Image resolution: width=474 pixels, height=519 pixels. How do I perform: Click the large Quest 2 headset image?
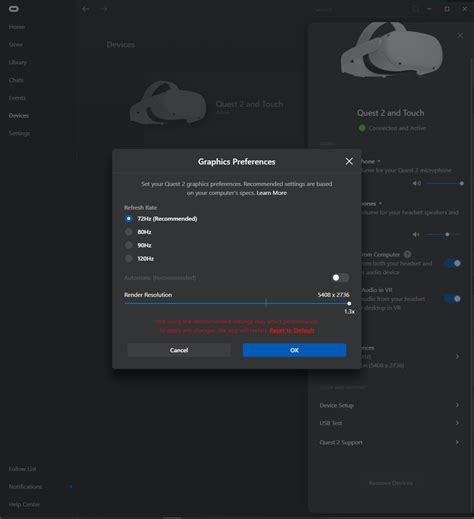coord(392,49)
